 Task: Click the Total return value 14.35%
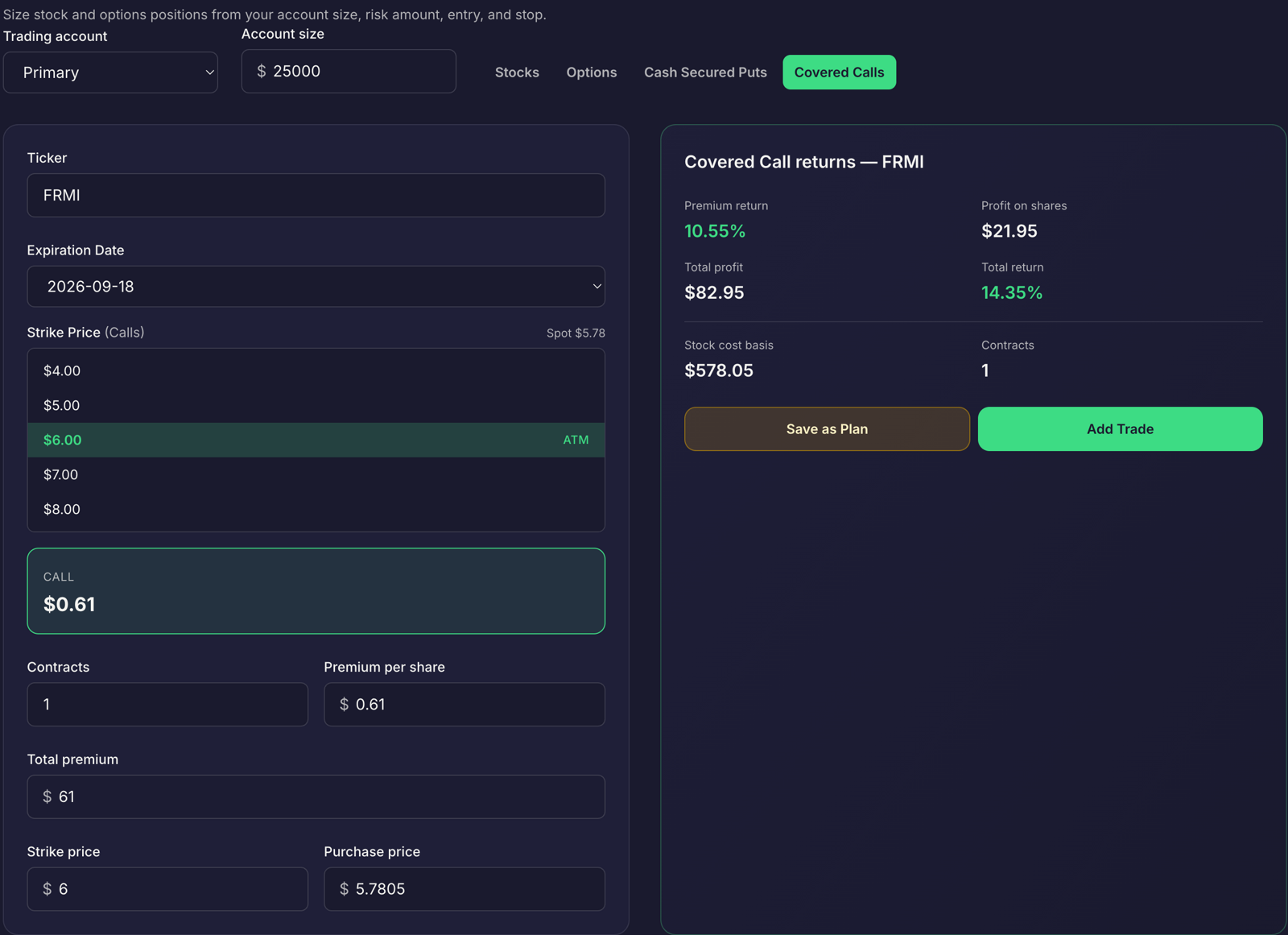pos(1012,293)
